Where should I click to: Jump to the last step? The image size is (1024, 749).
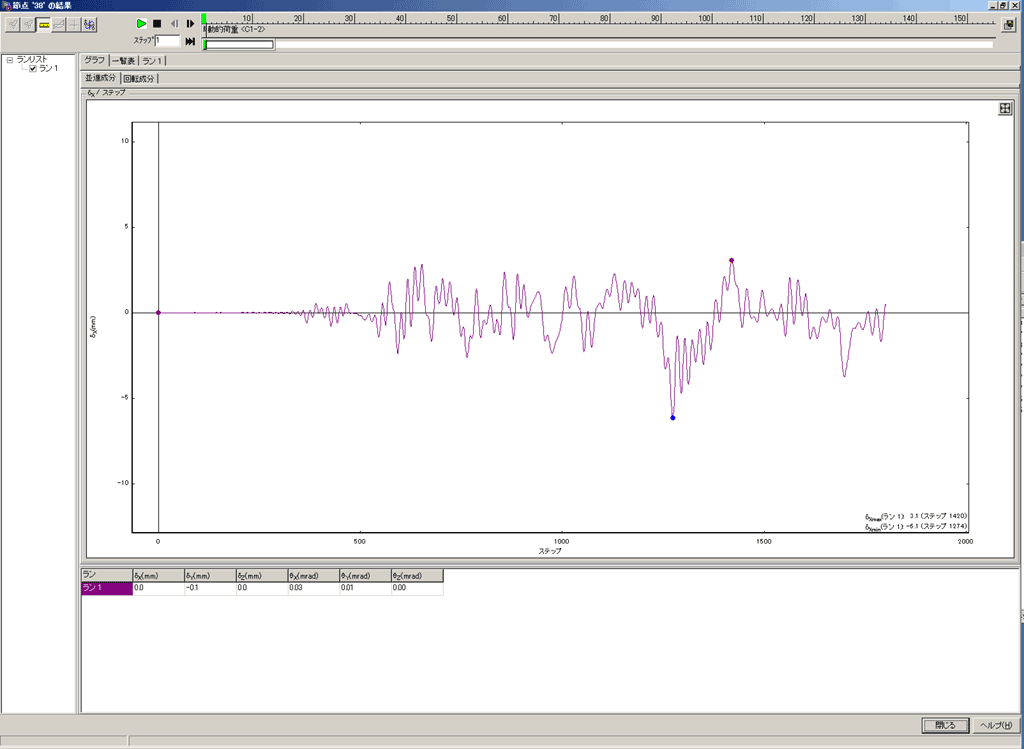coord(190,41)
